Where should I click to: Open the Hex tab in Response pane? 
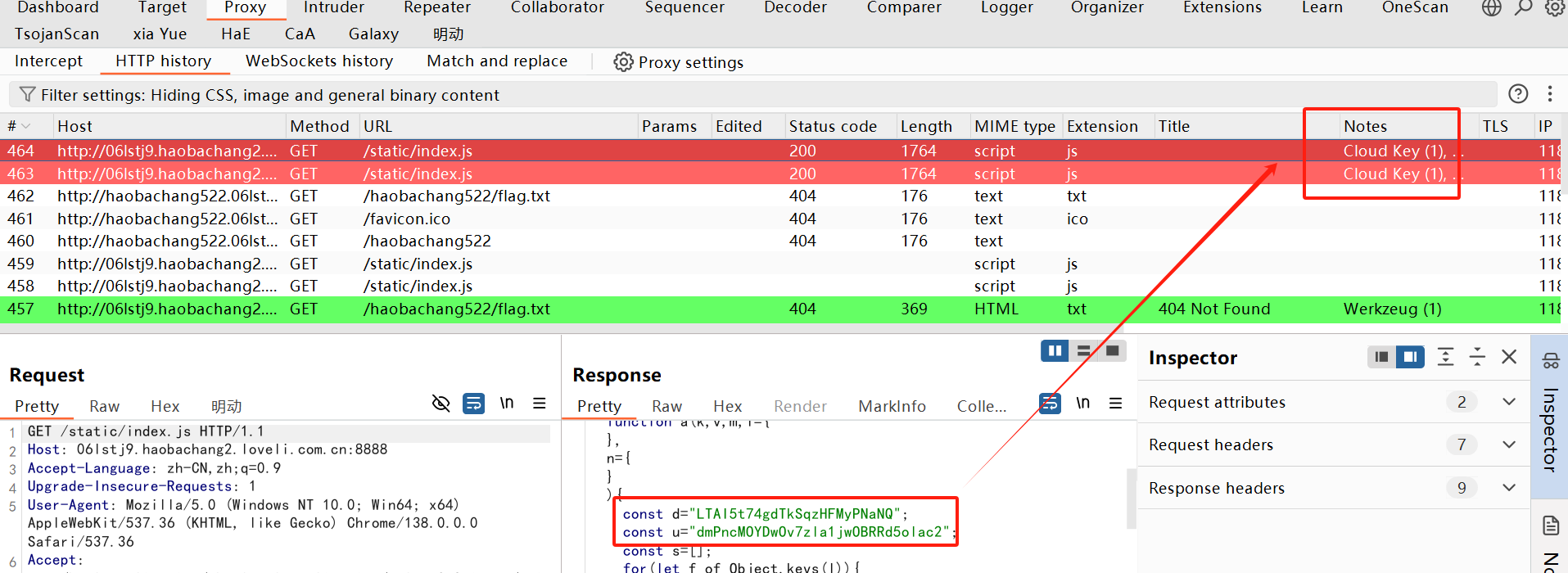pyautogui.click(x=727, y=406)
